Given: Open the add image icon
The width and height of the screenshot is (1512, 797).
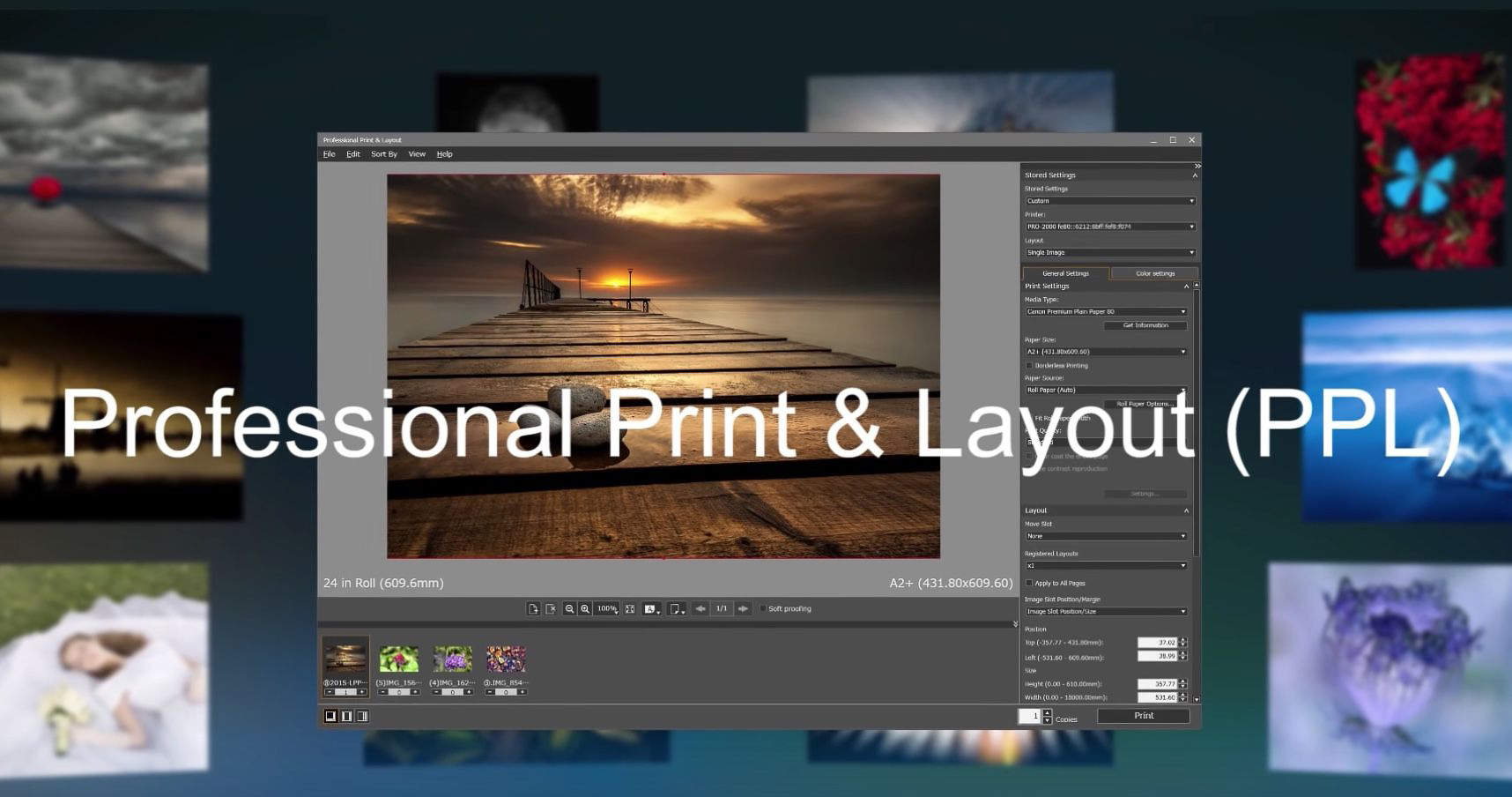Looking at the screenshot, I should pos(532,608).
